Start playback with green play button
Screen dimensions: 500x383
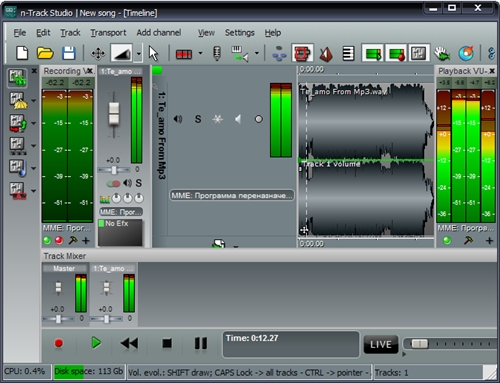tap(96, 343)
